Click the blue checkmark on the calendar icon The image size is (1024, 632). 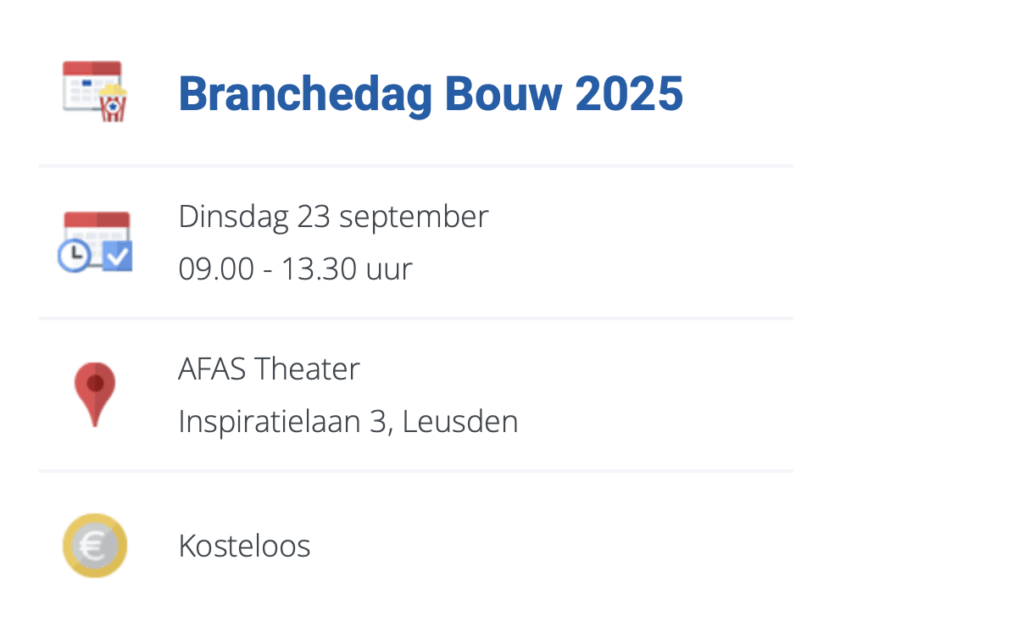118,256
